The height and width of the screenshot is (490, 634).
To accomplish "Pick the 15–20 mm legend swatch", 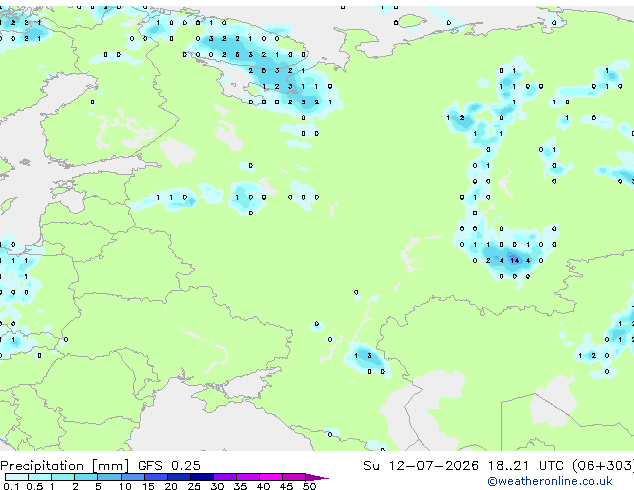I will 155,477.
